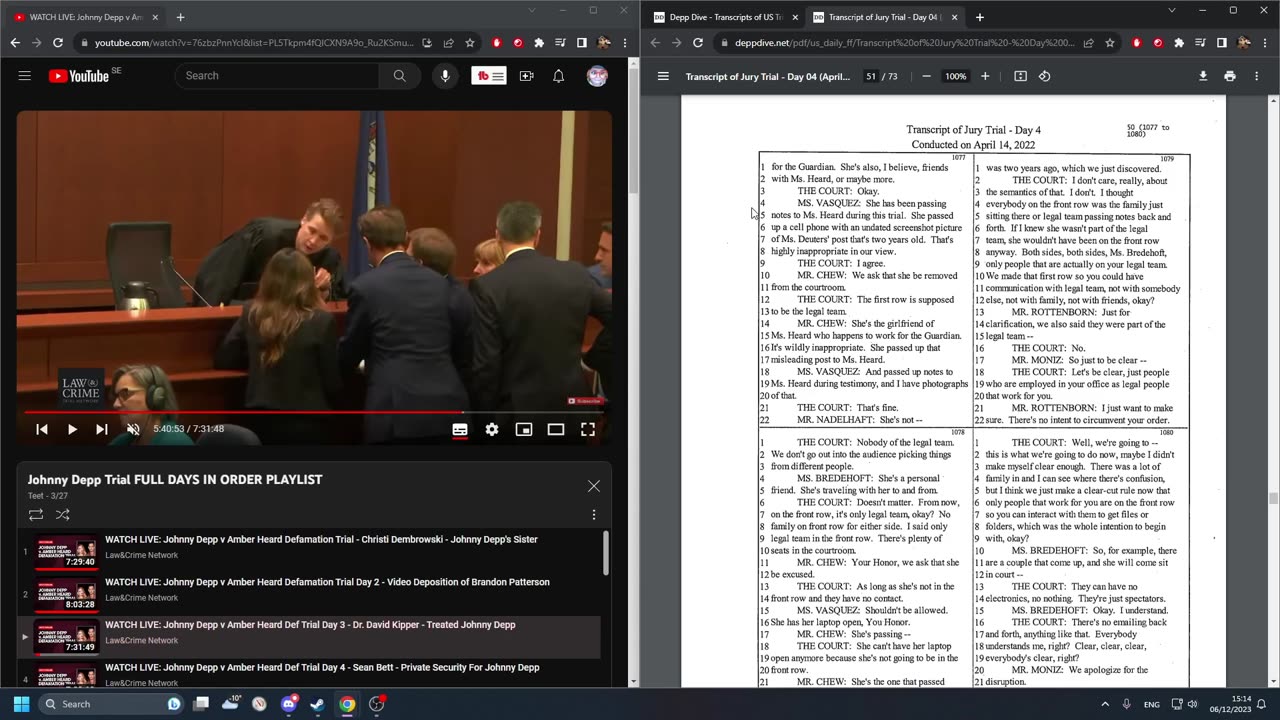Rotate the PDF counterclockwise
1280x720 pixels.
point(1044,76)
